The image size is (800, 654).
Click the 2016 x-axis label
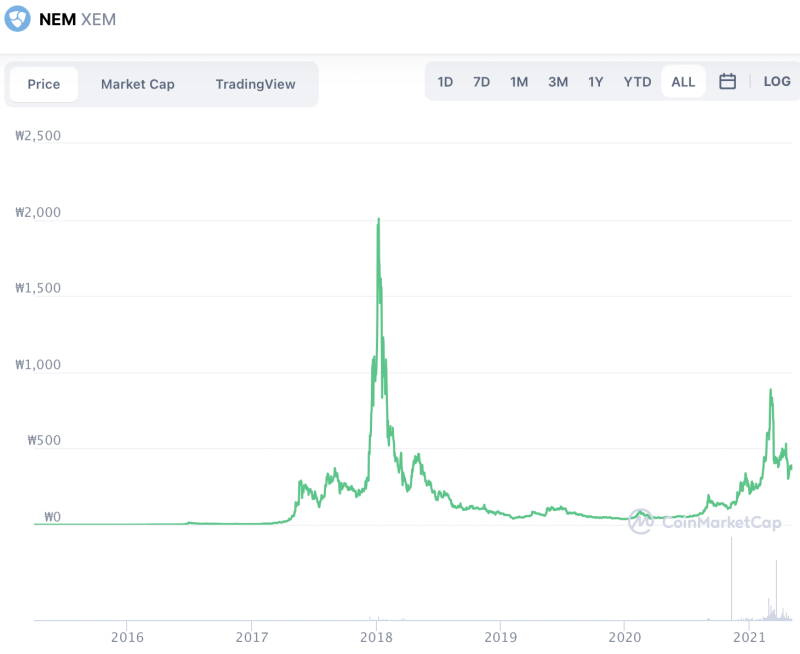(x=127, y=637)
